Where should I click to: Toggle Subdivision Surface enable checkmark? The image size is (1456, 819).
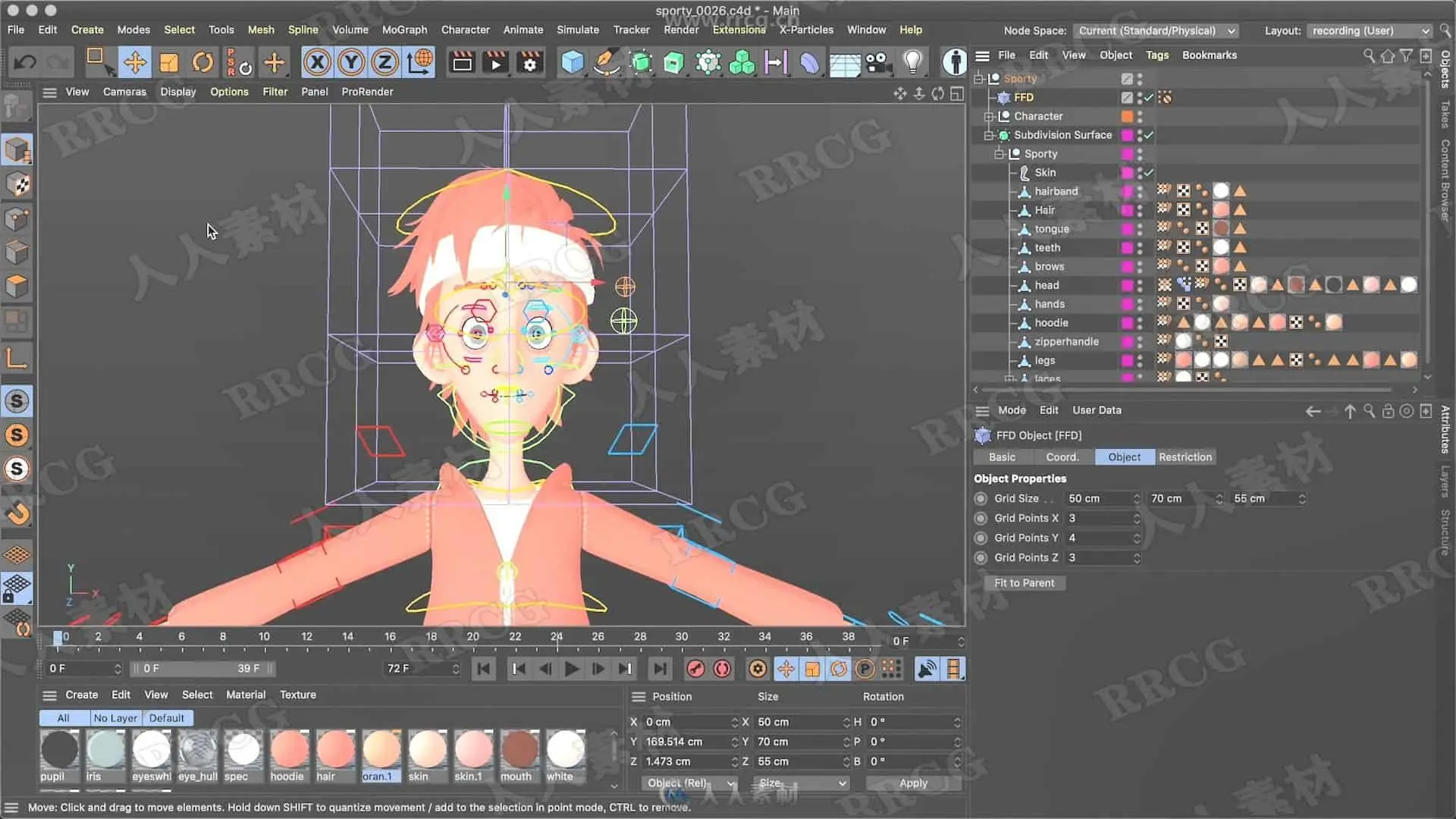(1149, 135)
